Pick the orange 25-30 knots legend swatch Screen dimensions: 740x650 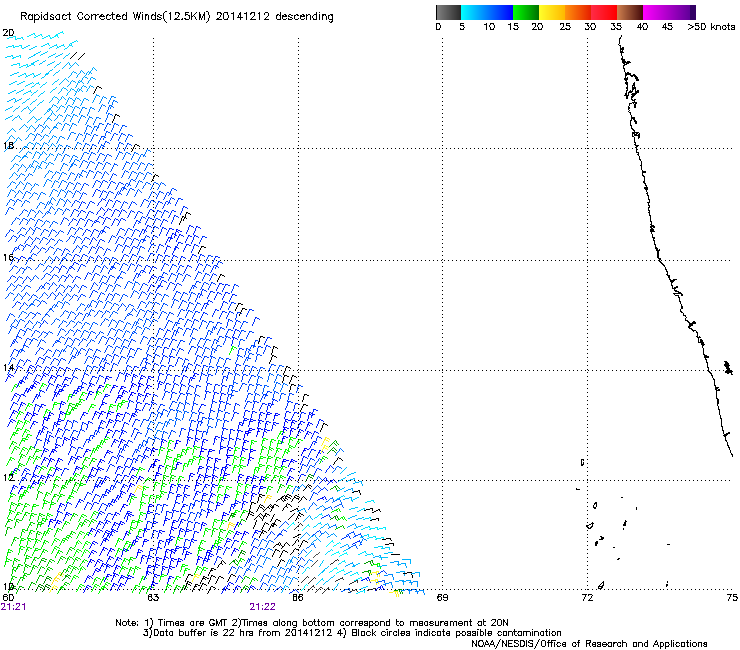[x=578, y=12]
